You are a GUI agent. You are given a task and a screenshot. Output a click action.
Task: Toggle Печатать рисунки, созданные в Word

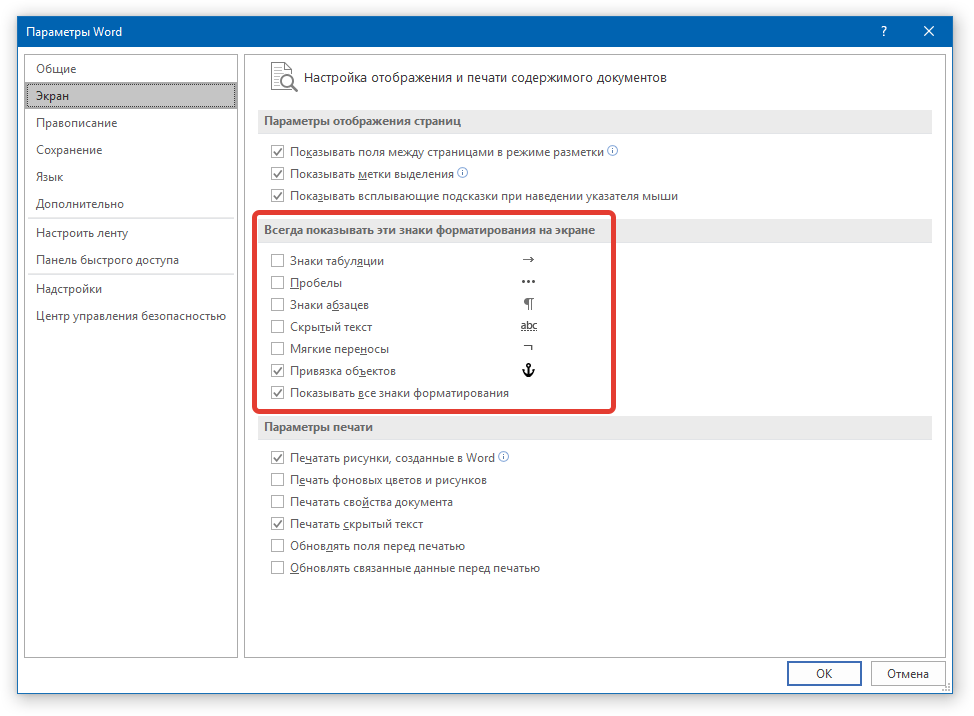pyautogui.click(x=278, y=458)
